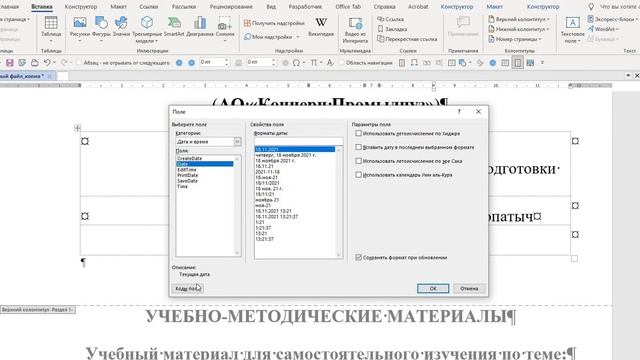Click Отмена in Поле dialog
The width and height of the screenshot is (640, 360).
(469, 289)
